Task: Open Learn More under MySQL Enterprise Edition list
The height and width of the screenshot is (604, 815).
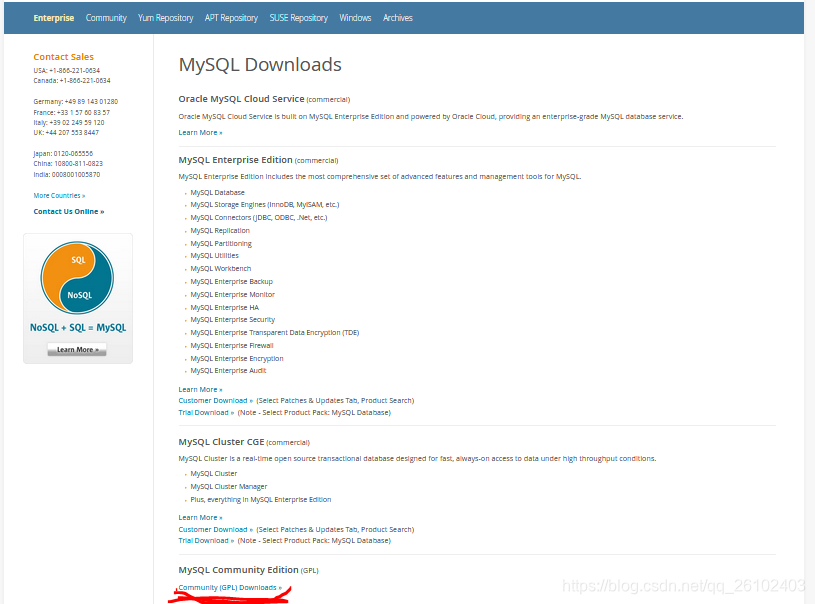Action: 200,389
